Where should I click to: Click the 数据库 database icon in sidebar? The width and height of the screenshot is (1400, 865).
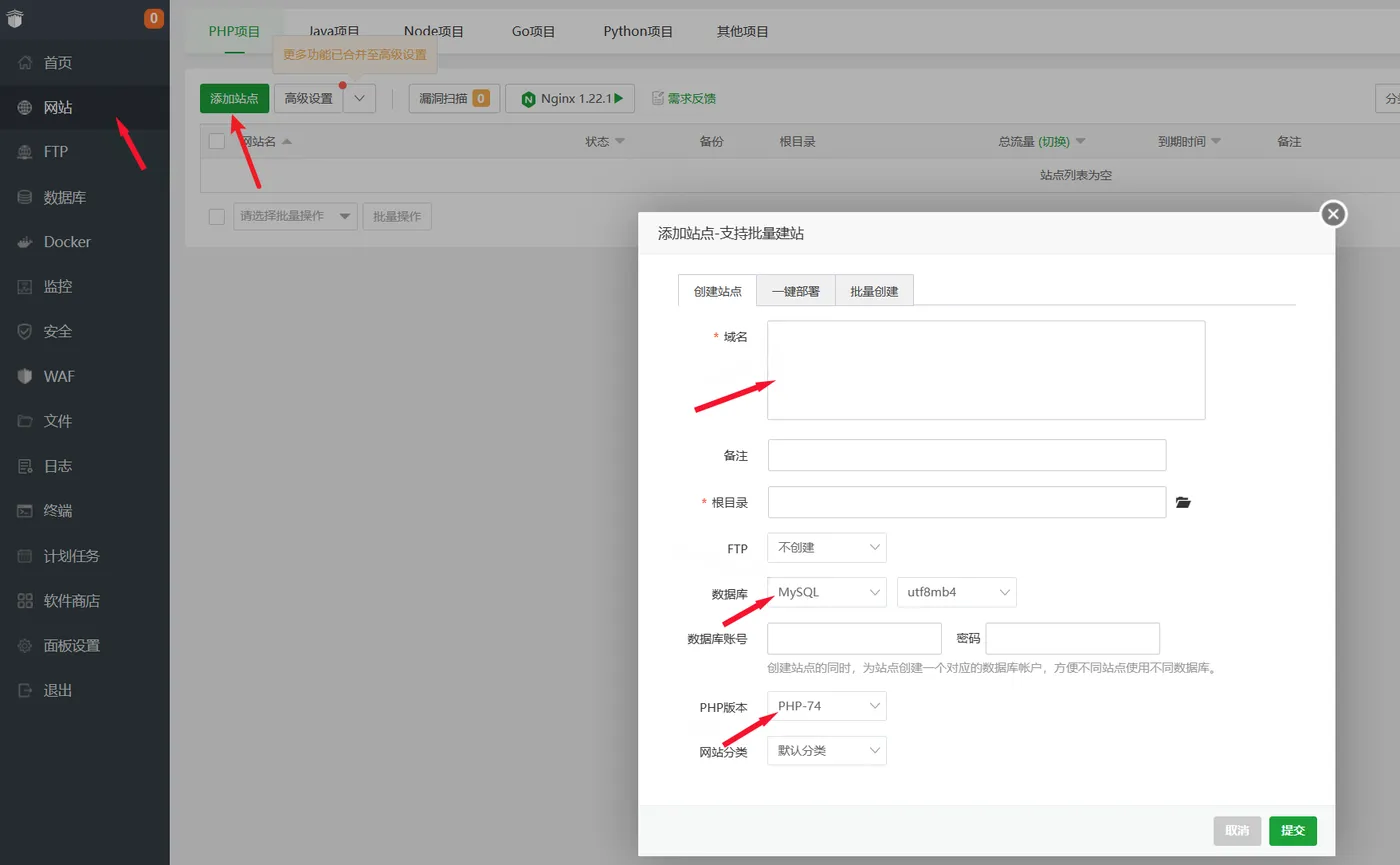tap(26, 197)
